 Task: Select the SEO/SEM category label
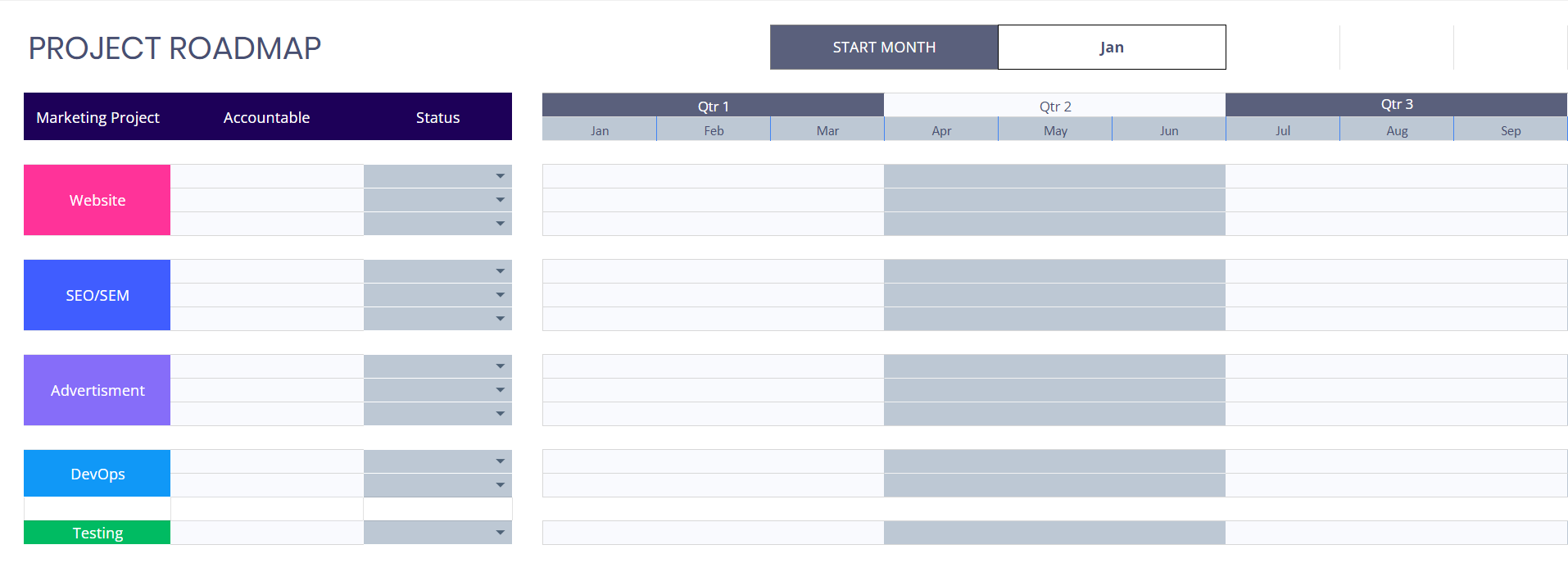pyautogui.click(x=97, y=294)
